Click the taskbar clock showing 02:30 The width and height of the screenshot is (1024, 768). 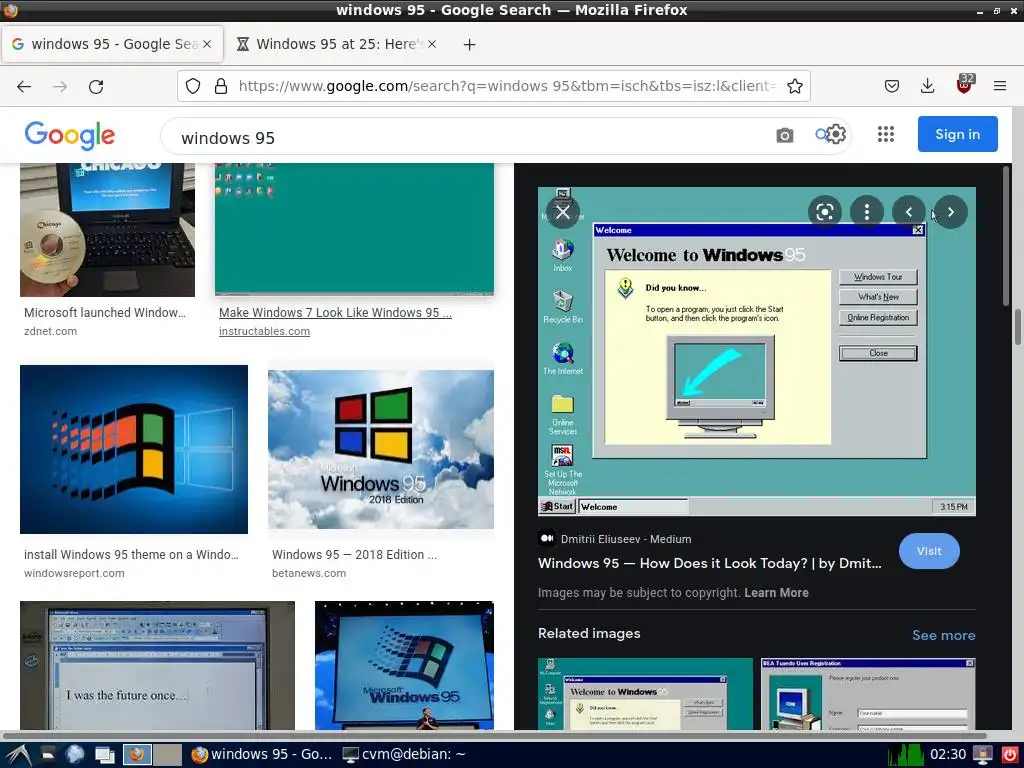(x=948, y=754)
